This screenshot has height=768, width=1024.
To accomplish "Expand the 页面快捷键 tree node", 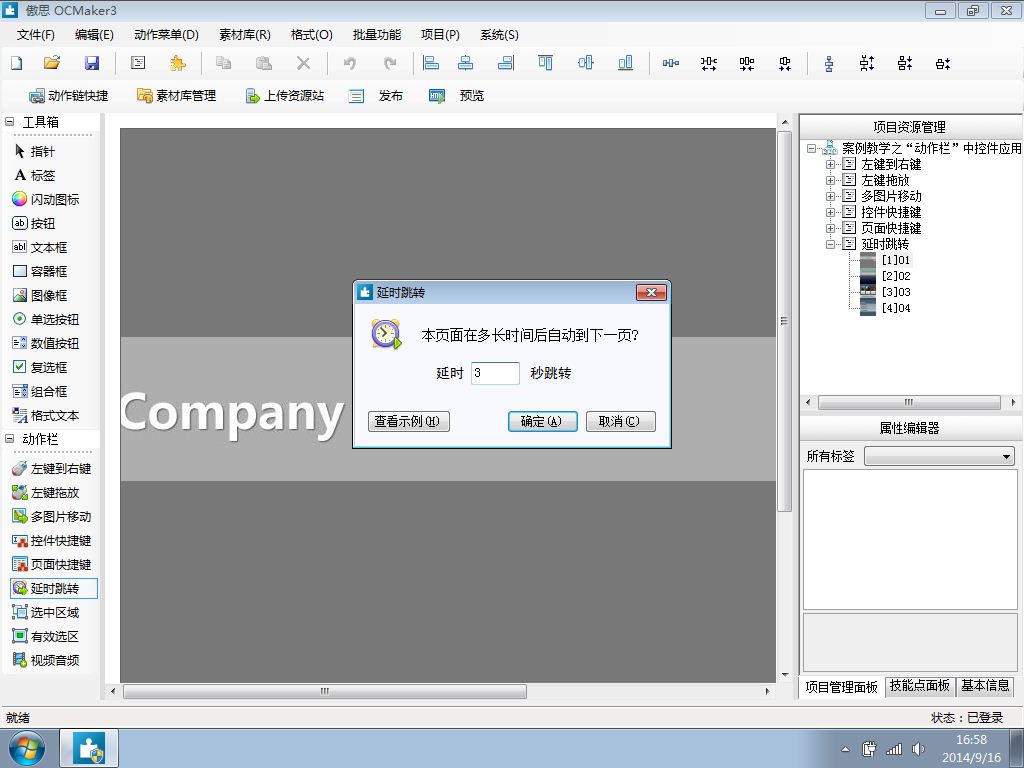I will 830,228.
